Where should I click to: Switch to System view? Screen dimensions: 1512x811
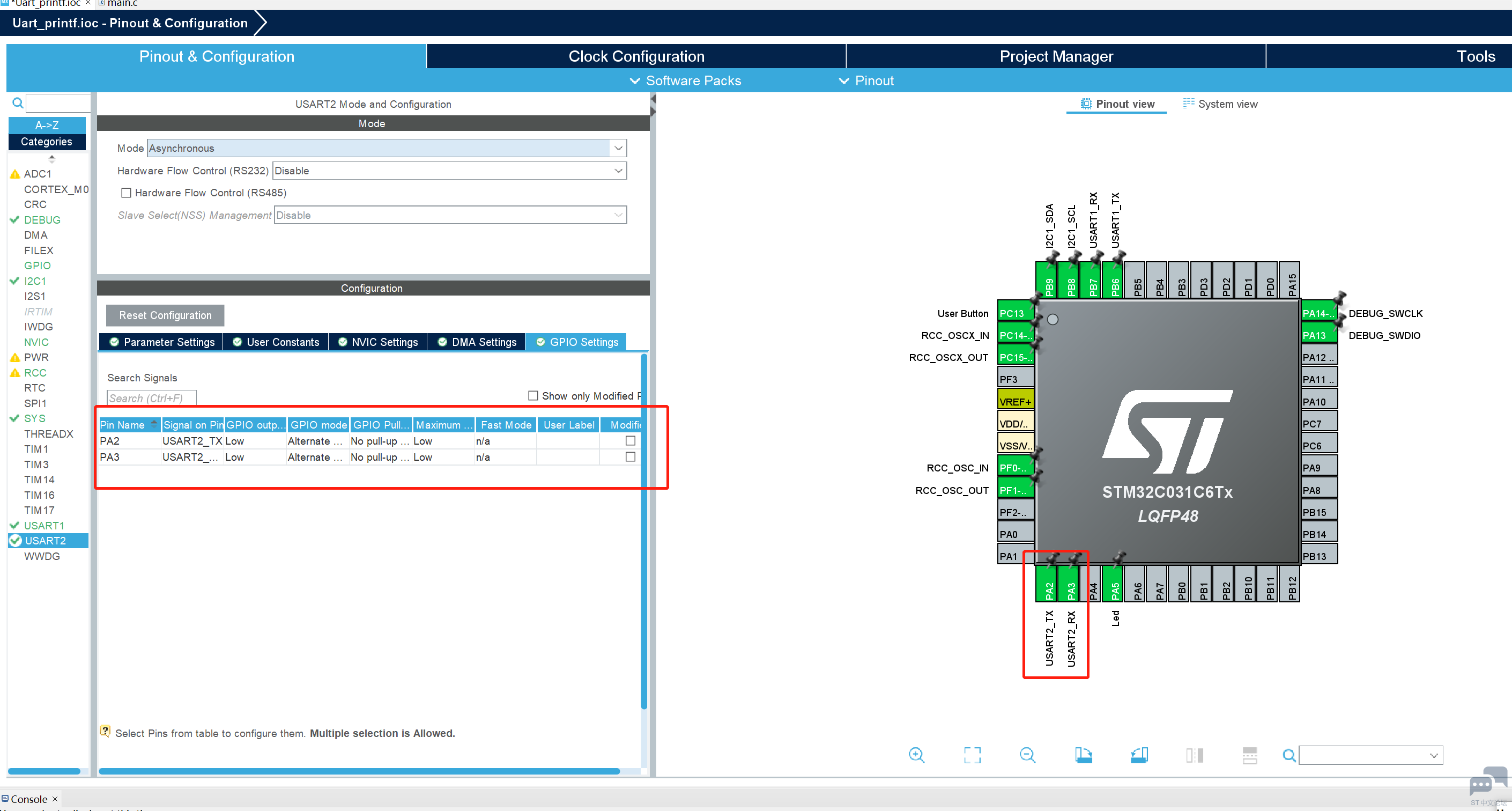click(1220, 104)
